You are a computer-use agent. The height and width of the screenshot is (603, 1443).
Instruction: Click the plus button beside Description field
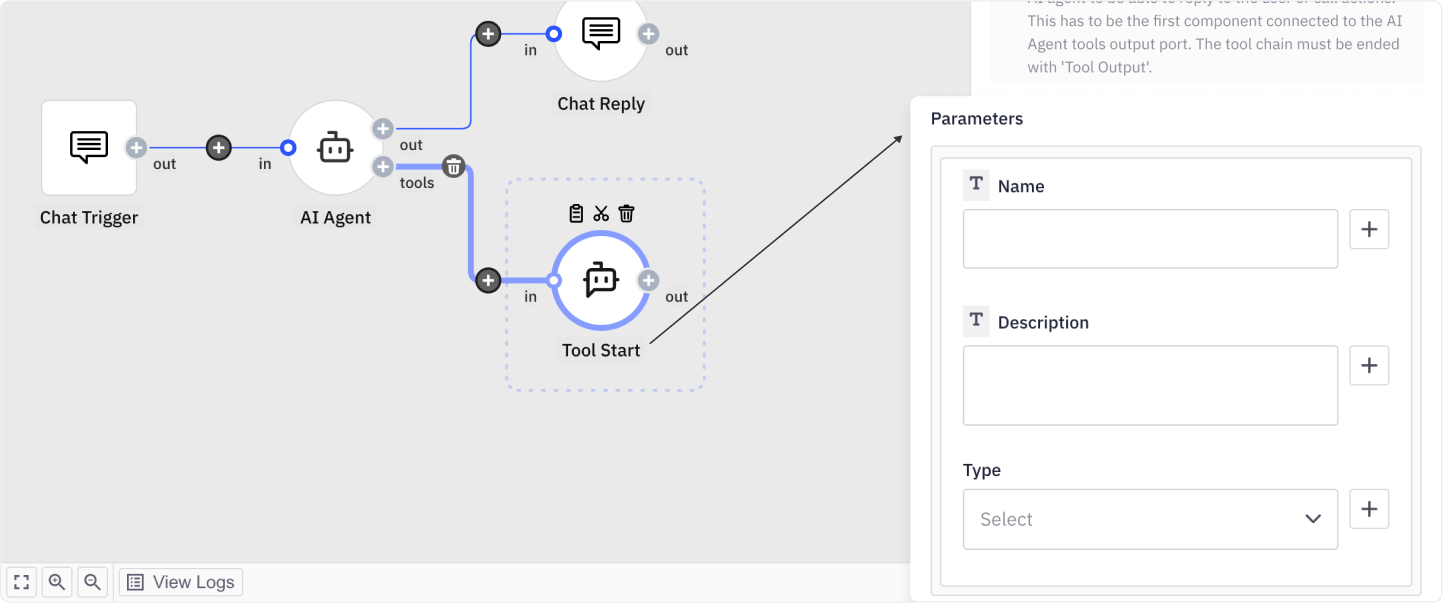click(x=1369, y=366)
